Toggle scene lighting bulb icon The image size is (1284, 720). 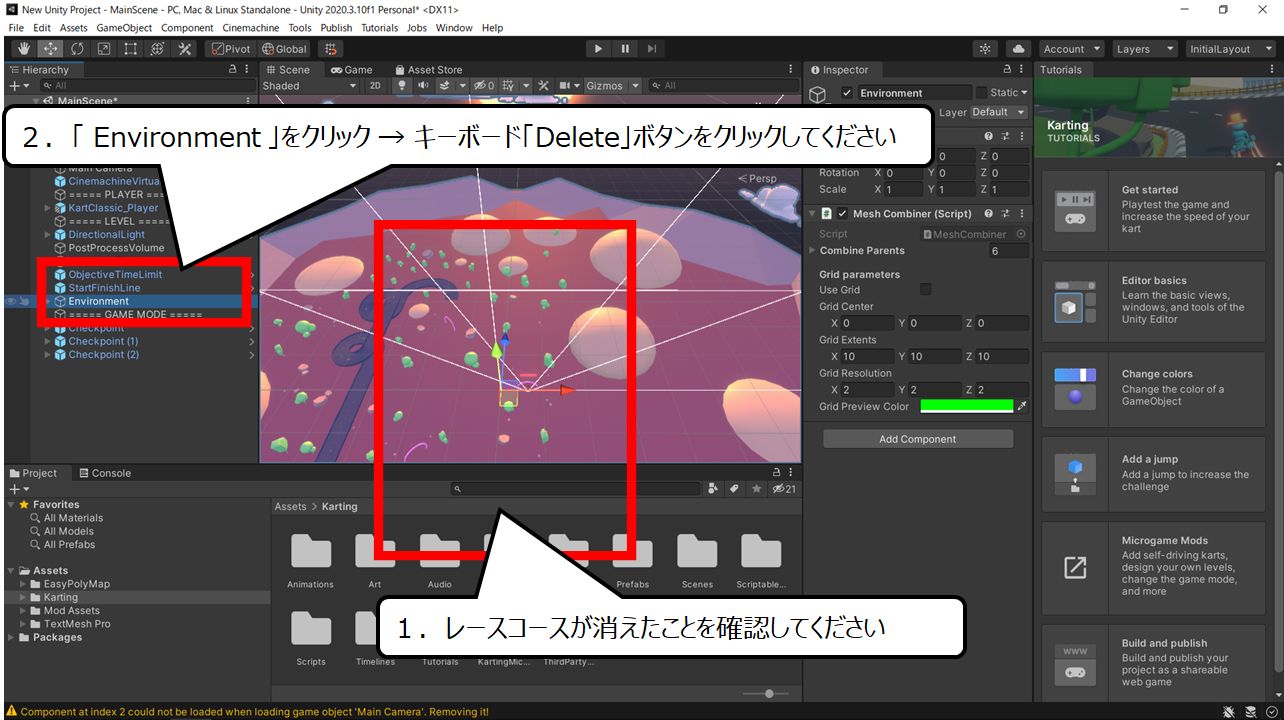(403, 86)
